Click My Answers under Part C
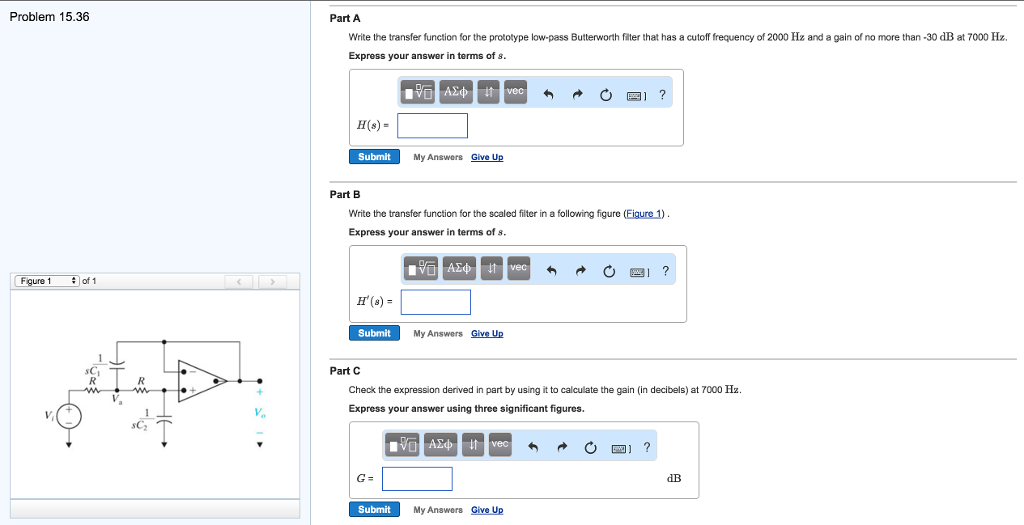 point(438,510)
